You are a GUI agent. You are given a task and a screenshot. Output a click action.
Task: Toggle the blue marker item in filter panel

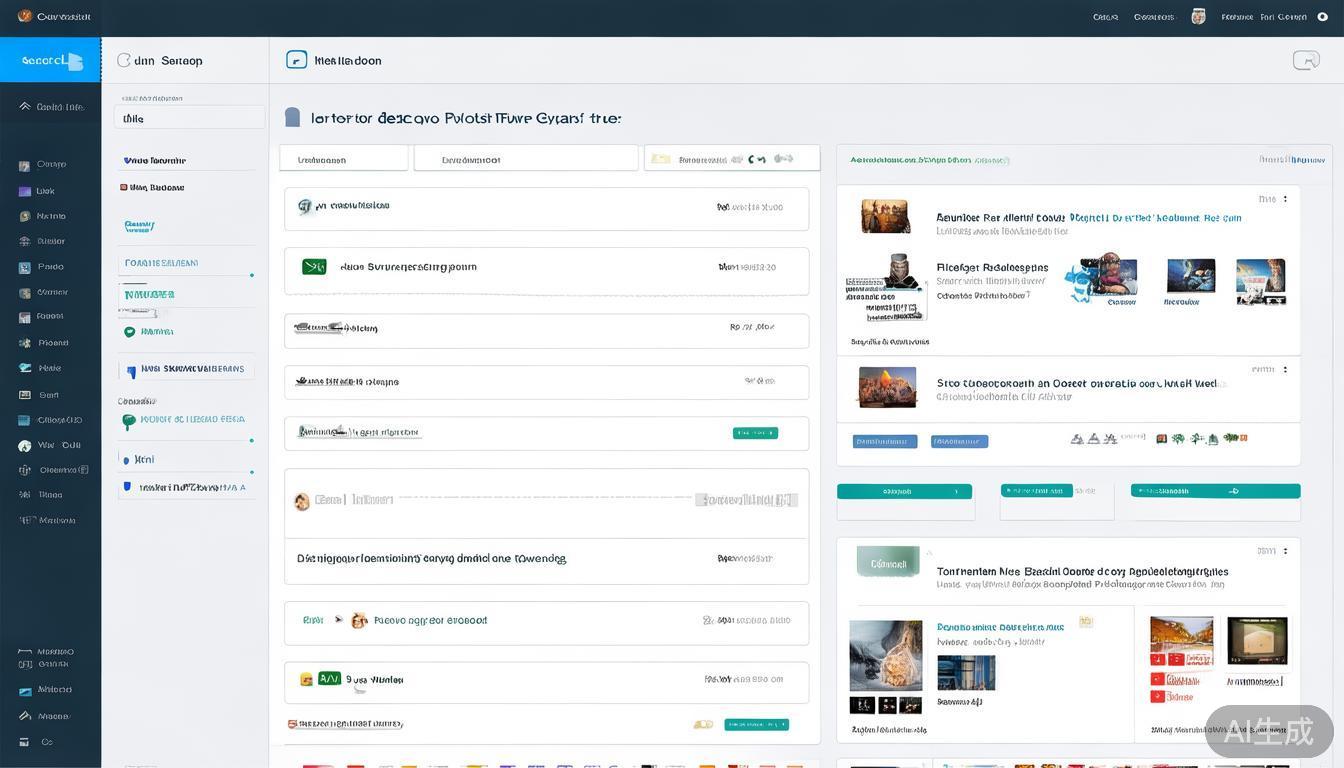131,370
